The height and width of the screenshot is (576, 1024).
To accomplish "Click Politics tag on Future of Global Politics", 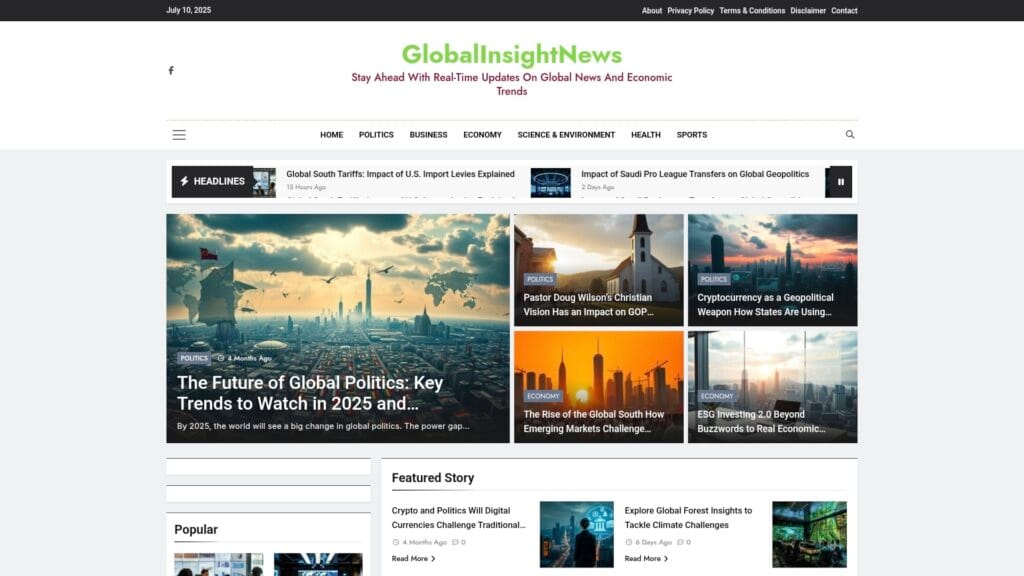I will coord(194,358).
